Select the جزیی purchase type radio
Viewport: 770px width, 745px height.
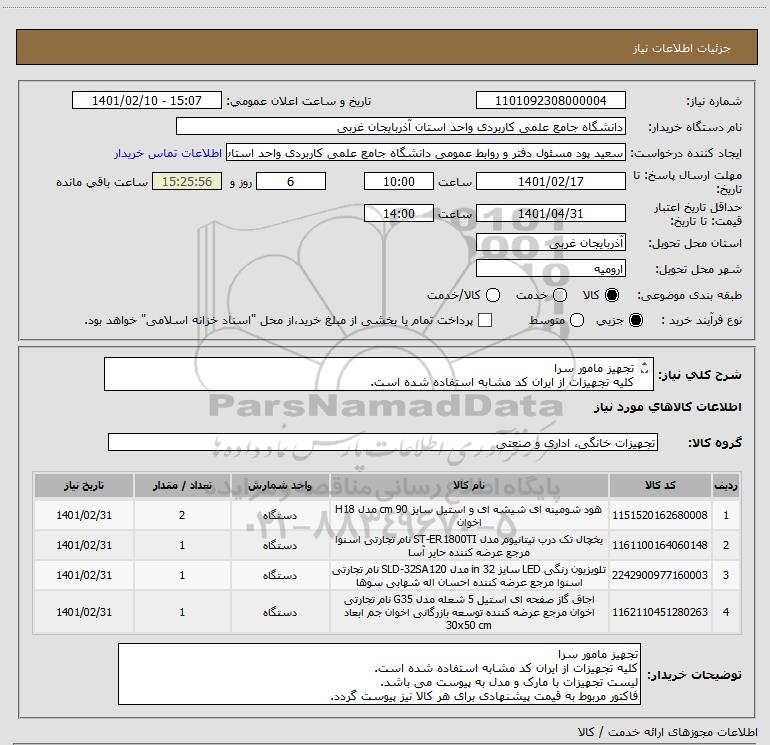(x=635, y=320)
